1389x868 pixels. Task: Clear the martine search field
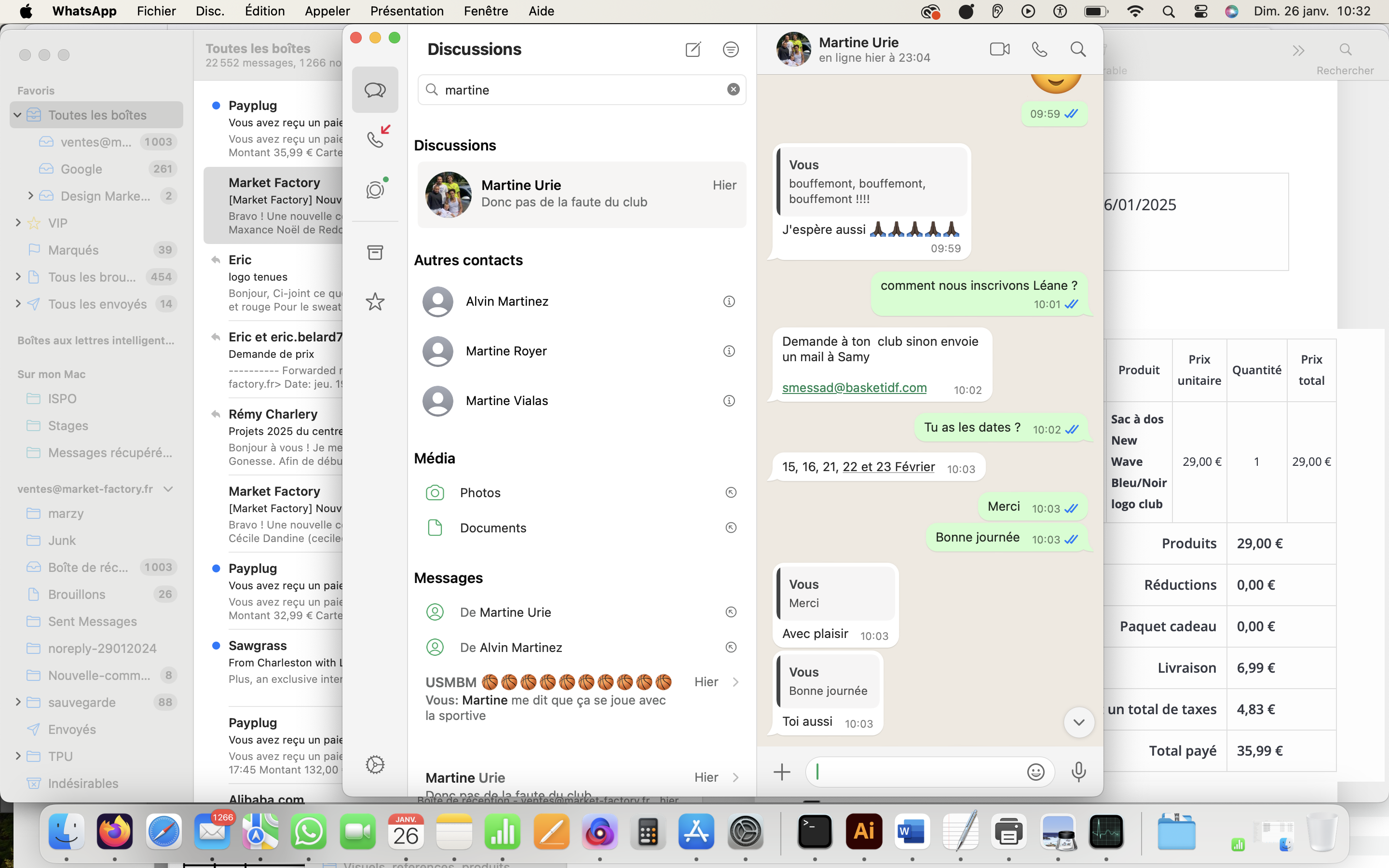click(733, 90)
